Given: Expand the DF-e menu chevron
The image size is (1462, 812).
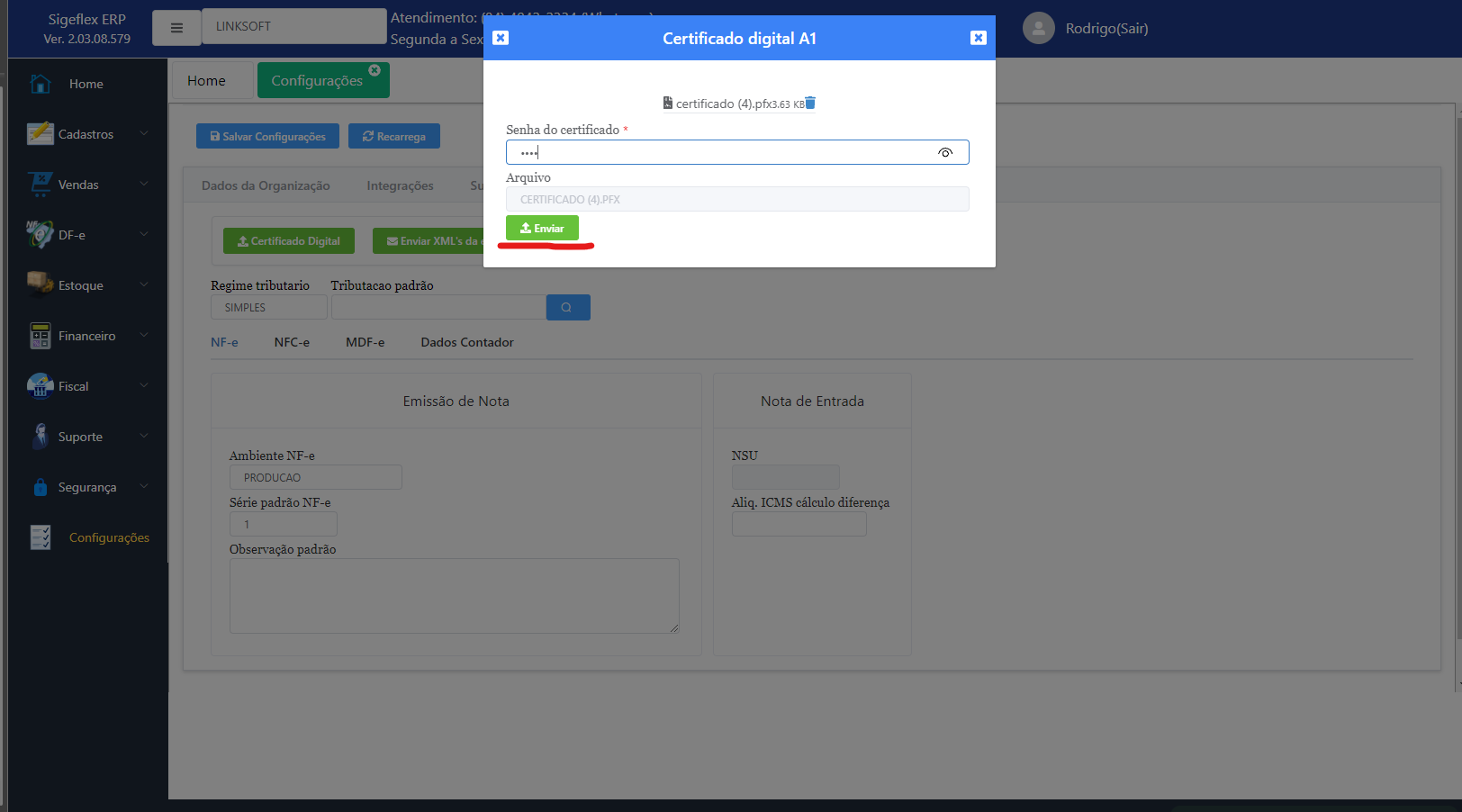Looking at the screenshot, I should [144, 235].
